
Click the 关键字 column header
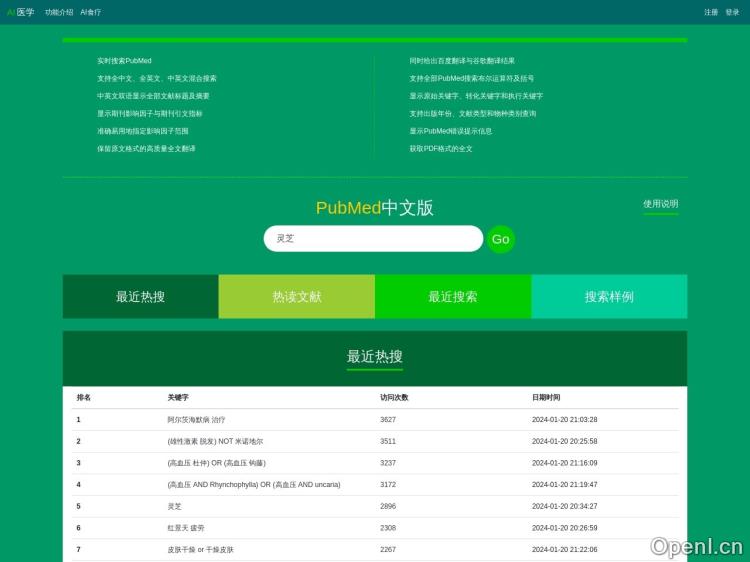(x=178, y=397)
